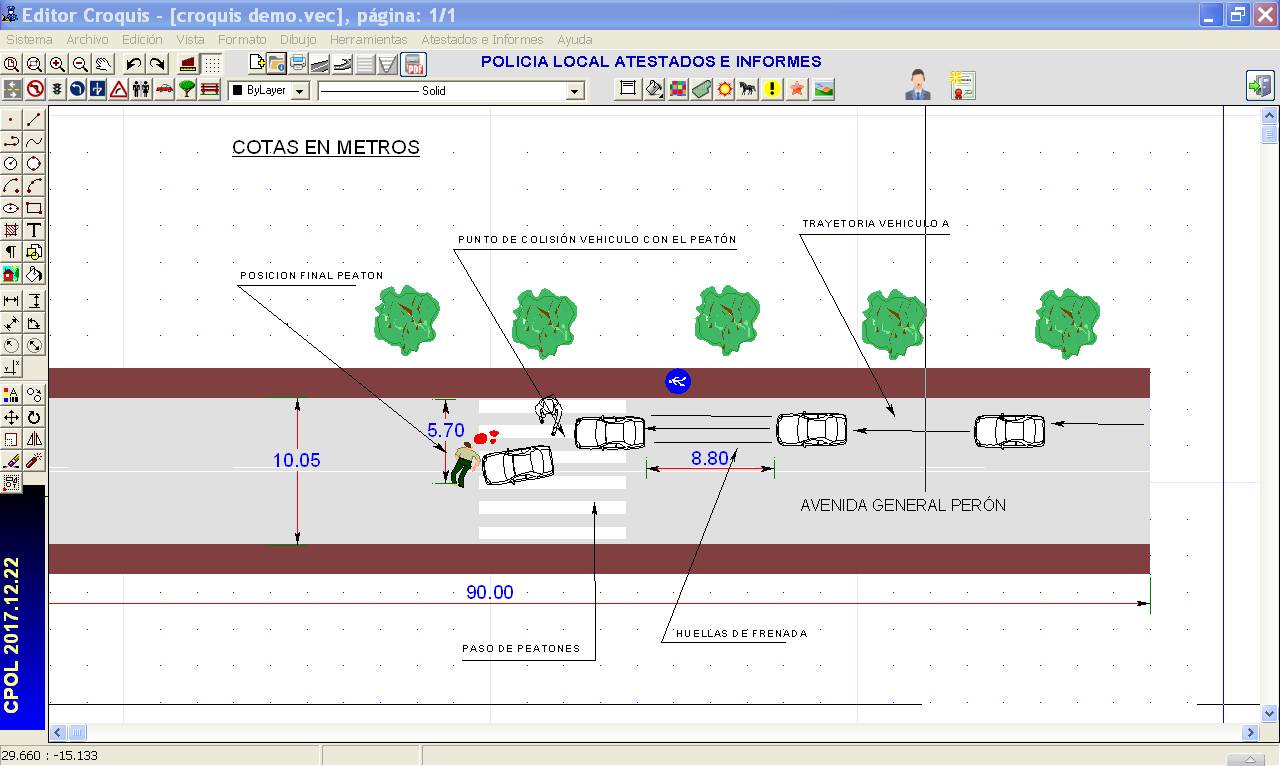
Task: Open the Atestados e Informes menu
Action: click(x=482, y=40)
